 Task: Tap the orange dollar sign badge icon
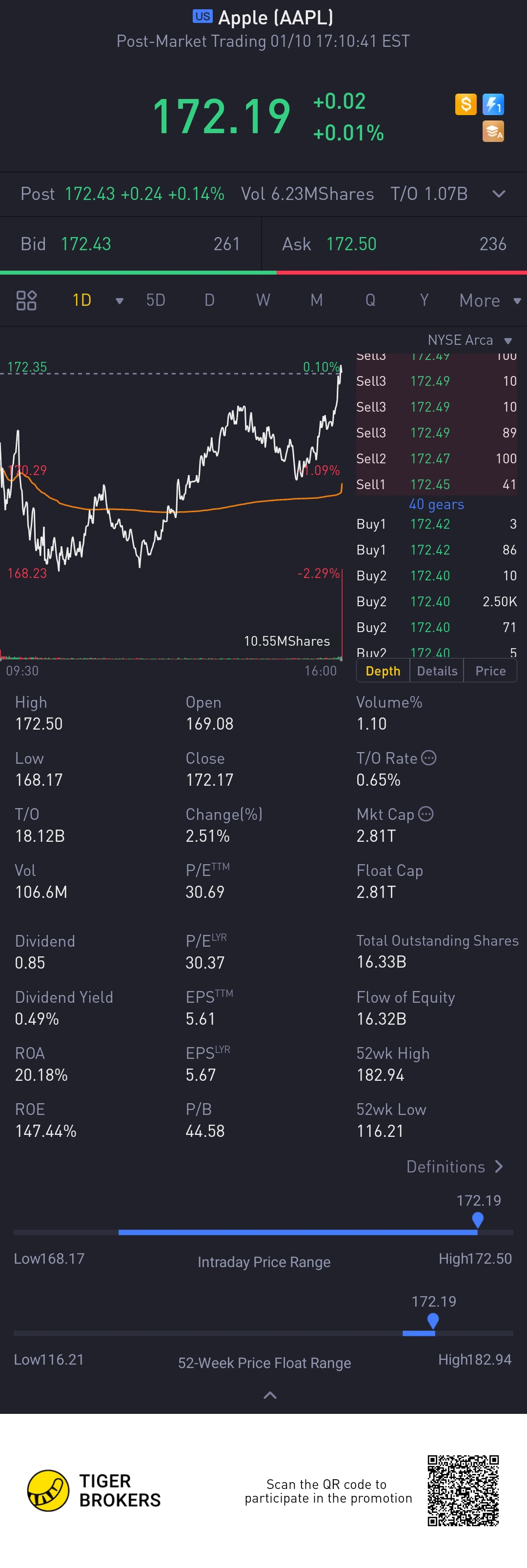point(466,104)
